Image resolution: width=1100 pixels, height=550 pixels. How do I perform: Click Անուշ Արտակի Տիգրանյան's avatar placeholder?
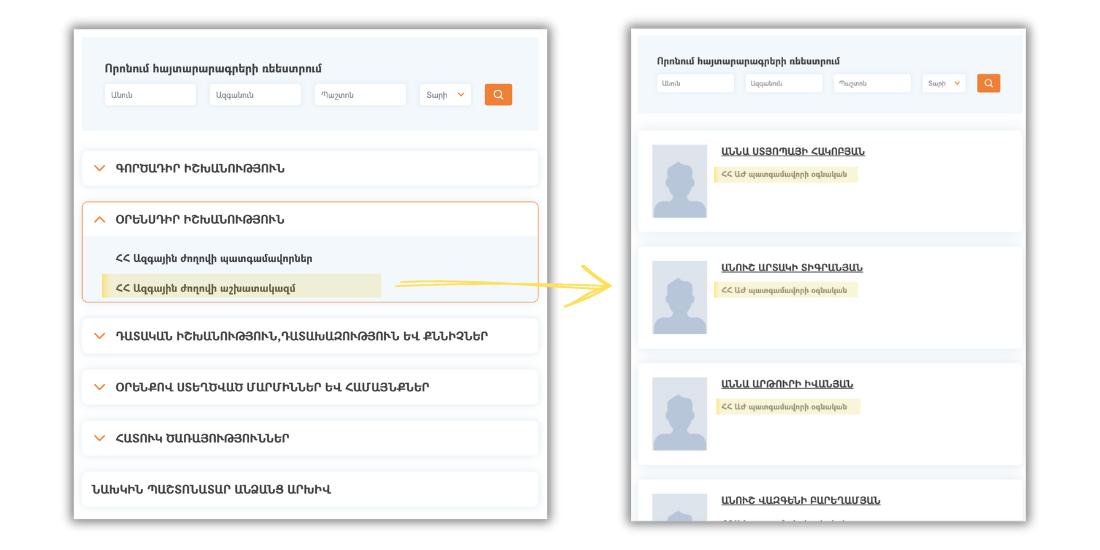(679, 297)
